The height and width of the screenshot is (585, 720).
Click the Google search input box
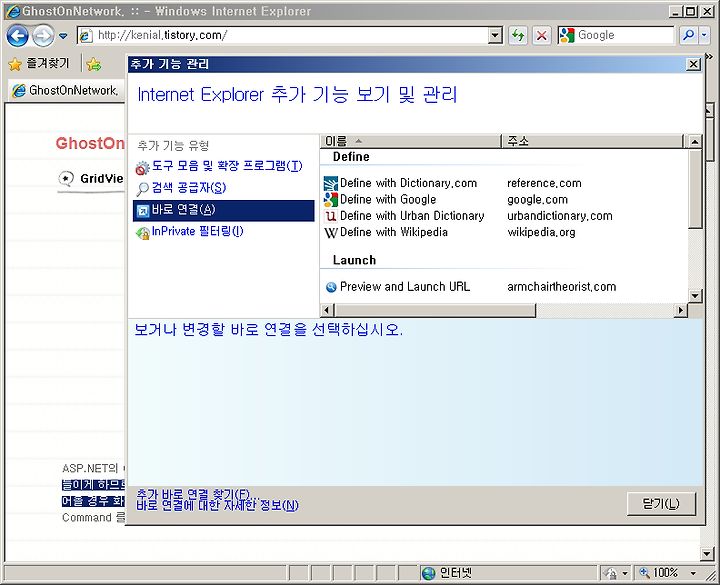[x=617, y=35]
